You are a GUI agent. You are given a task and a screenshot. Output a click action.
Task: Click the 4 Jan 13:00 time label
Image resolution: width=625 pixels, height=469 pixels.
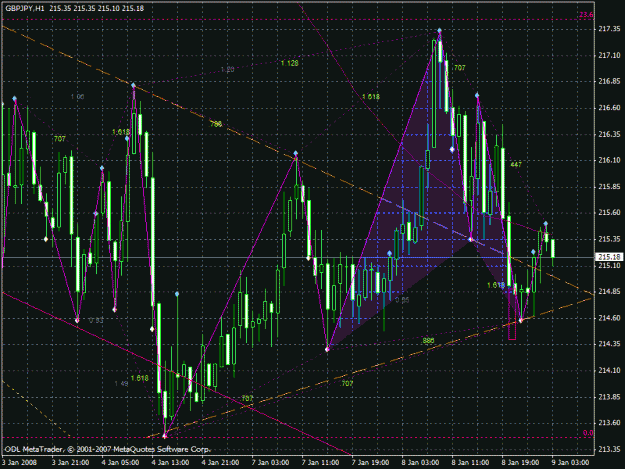170,462
